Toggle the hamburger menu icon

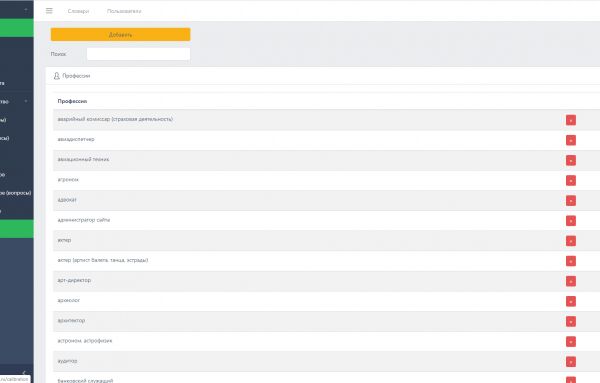coord(49,11)
